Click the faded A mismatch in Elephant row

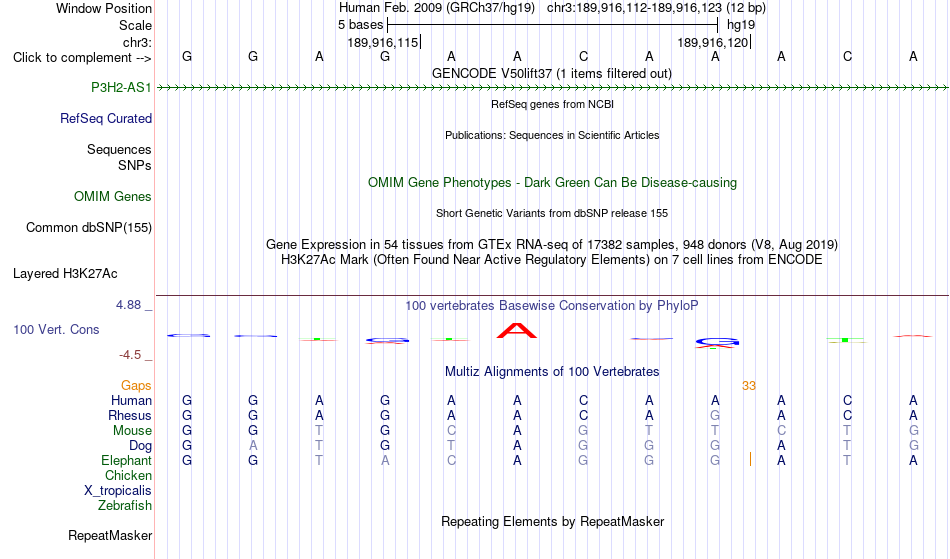[385, 460]
